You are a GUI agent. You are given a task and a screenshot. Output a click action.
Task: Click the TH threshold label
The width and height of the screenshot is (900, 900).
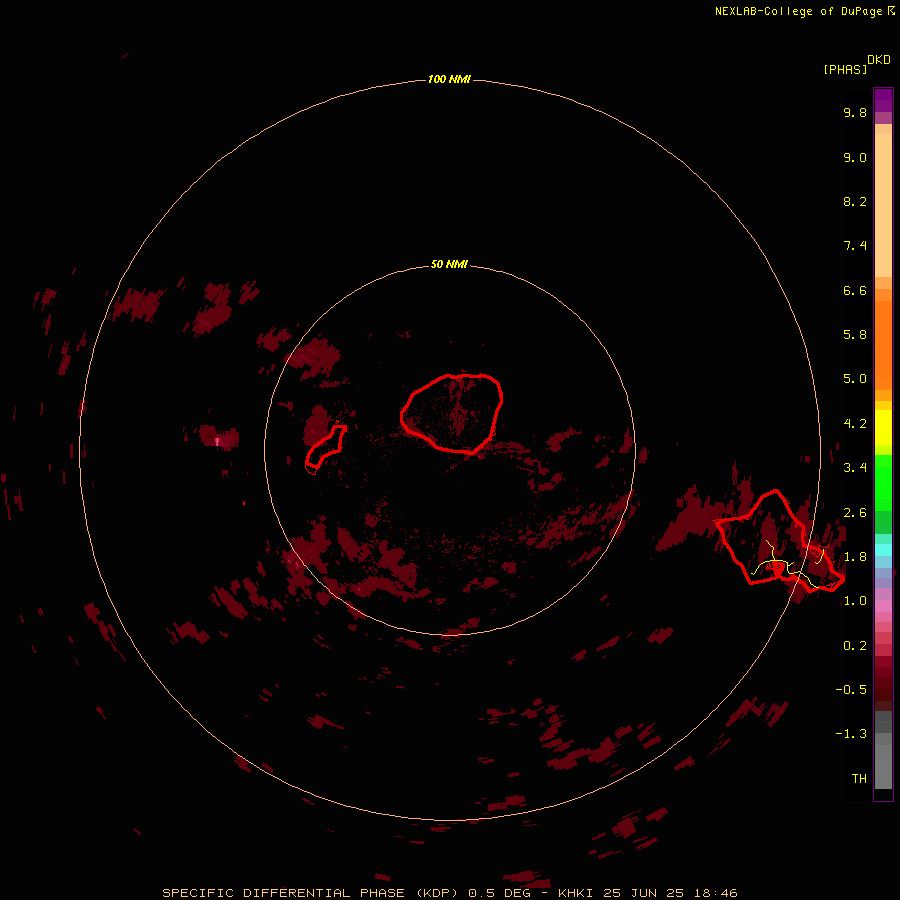pyautogui.click(x=859, y=779)
